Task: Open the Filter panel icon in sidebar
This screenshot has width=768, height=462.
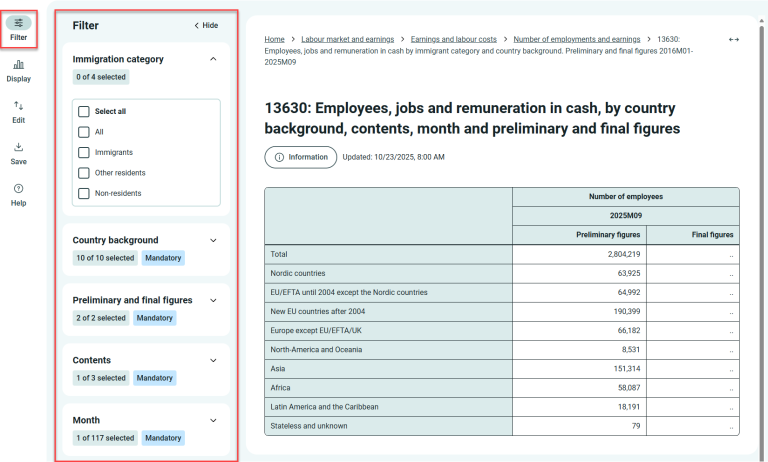Action: pos(18,23)
